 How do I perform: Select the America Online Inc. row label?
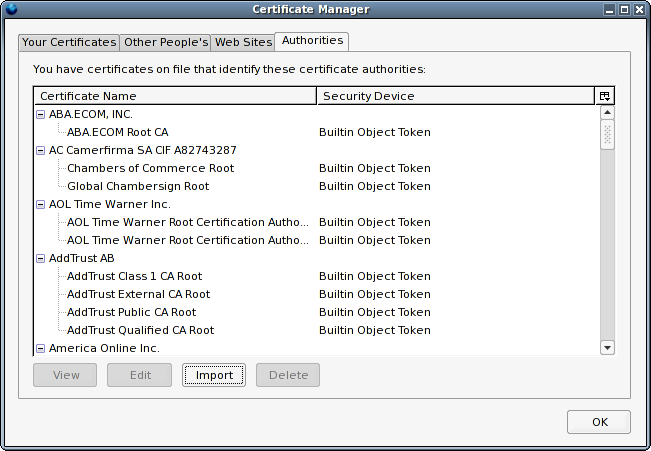point(104,348)
